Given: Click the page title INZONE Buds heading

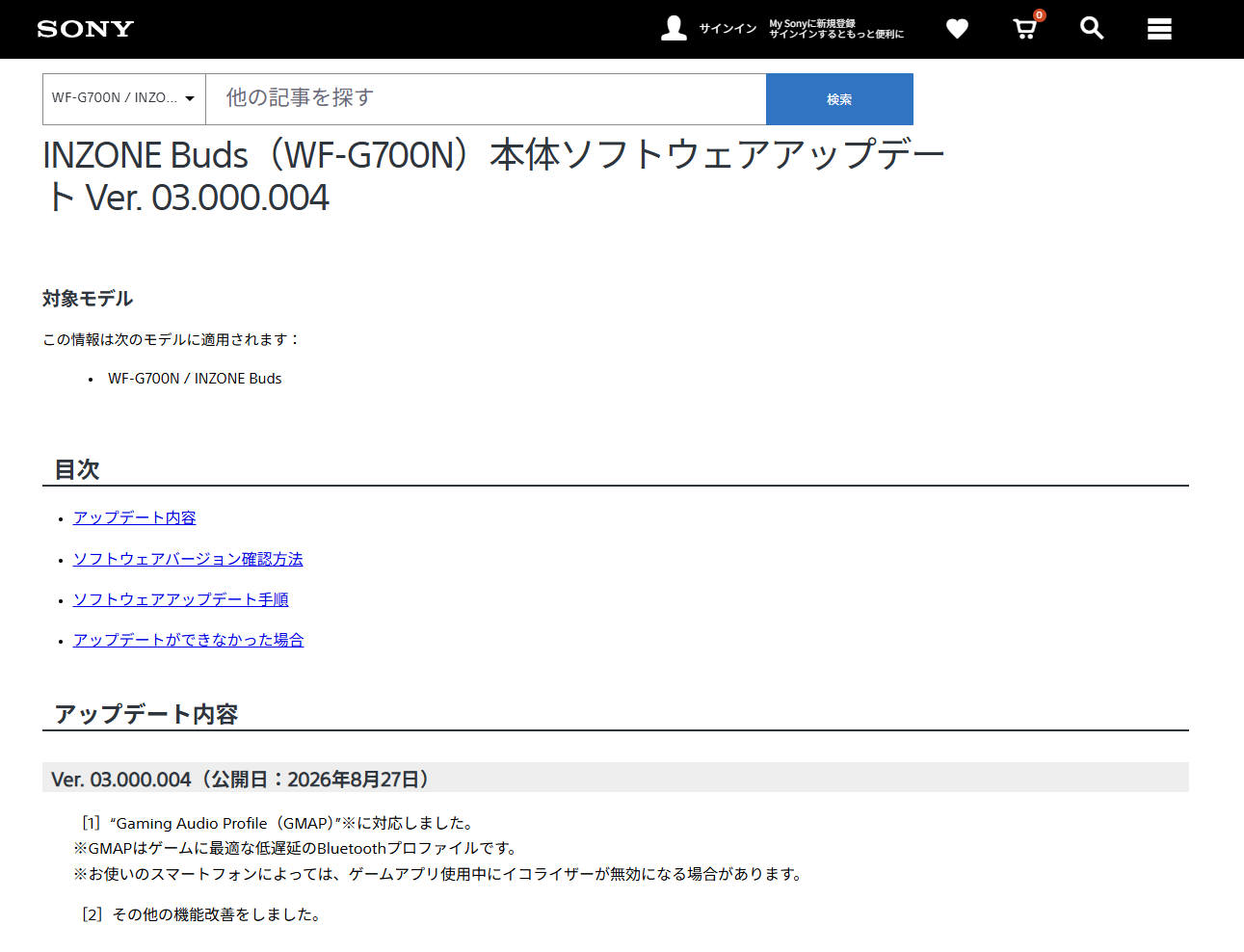Looking at the screenshot, I should click(x=493, y=175).
